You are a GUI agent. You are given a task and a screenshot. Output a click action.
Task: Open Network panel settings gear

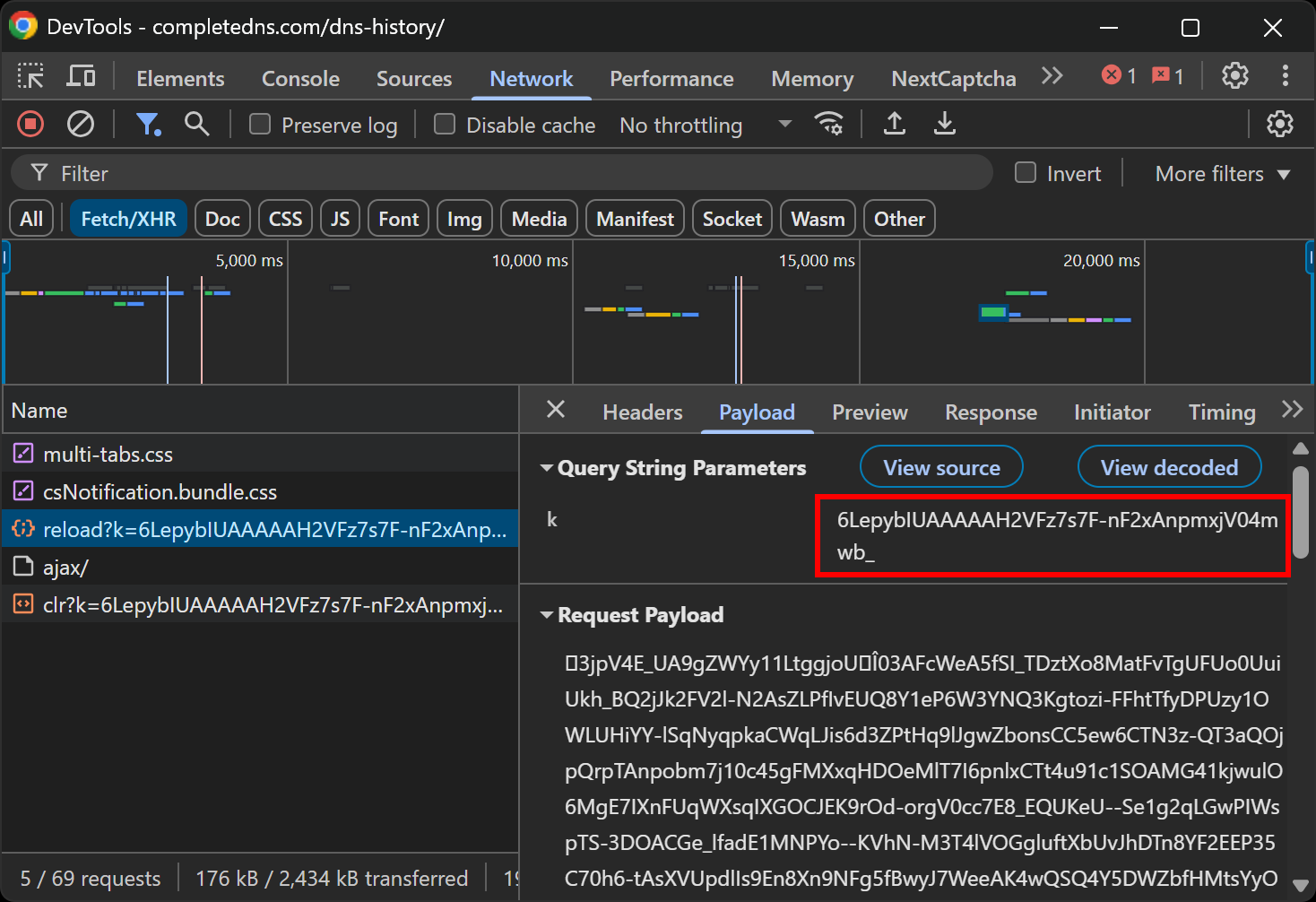click(1280, 124)
